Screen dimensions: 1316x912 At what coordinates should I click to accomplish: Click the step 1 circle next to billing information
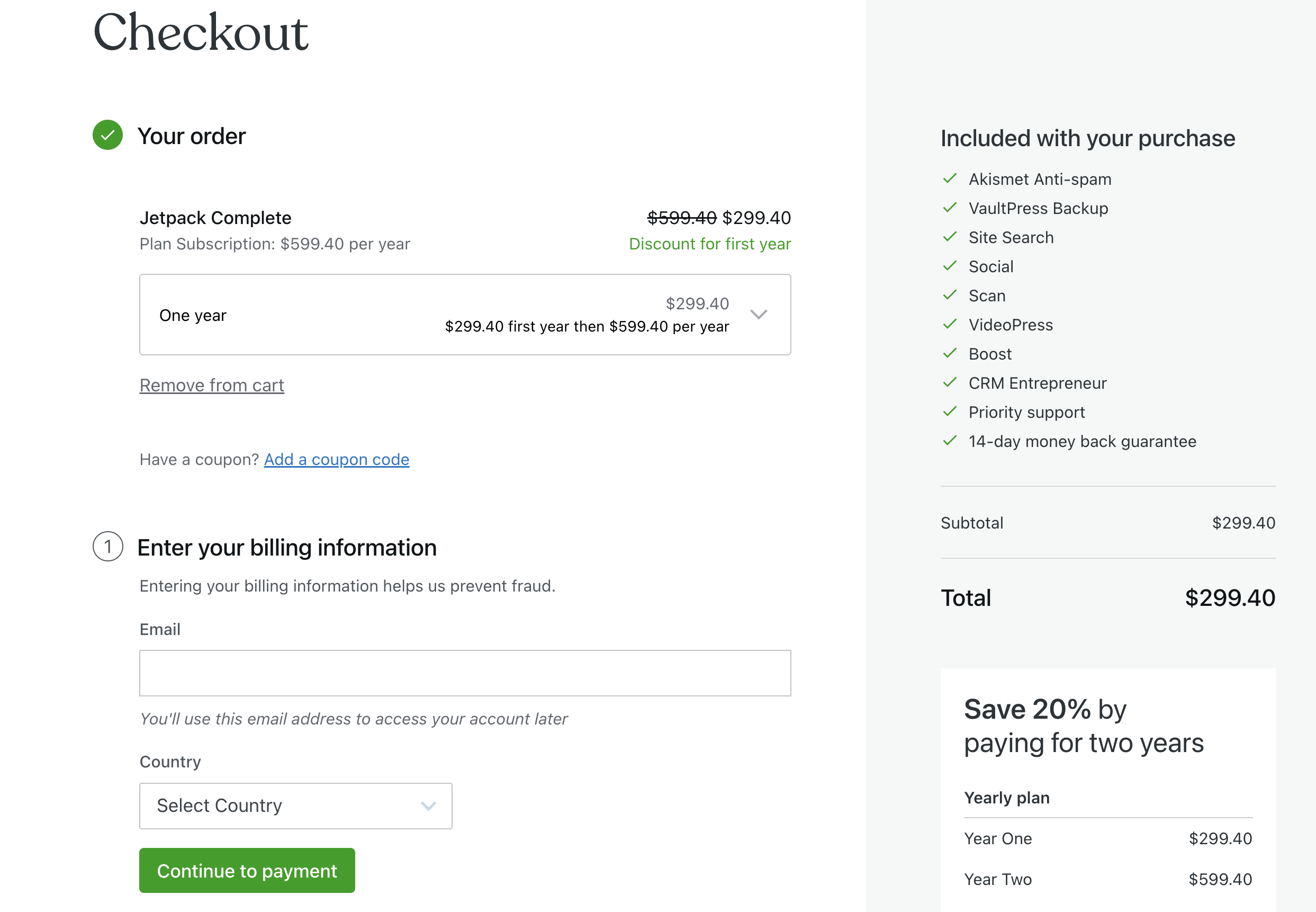(x=107, y=547)
